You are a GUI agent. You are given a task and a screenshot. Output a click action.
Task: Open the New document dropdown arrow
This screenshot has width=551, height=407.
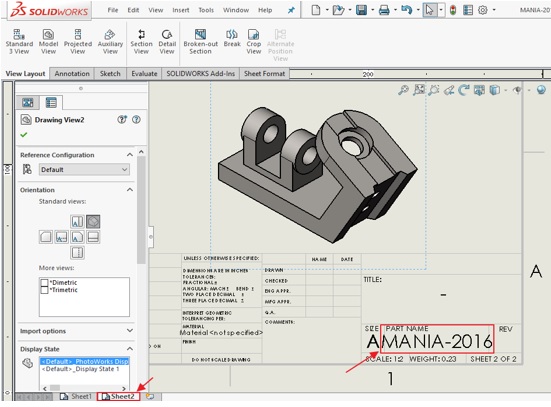click(x=327, y=10)
